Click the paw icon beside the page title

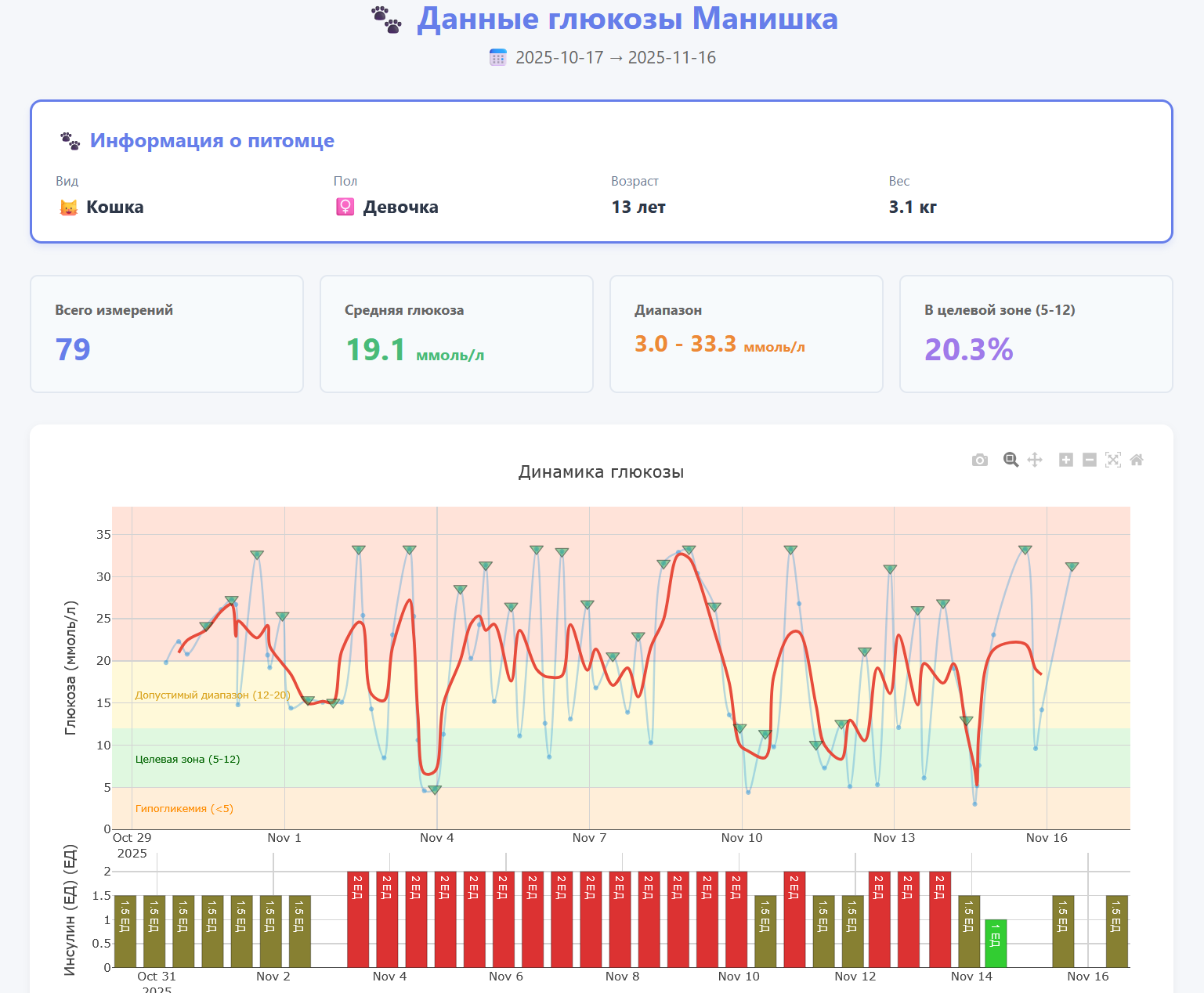pos(386,20)
